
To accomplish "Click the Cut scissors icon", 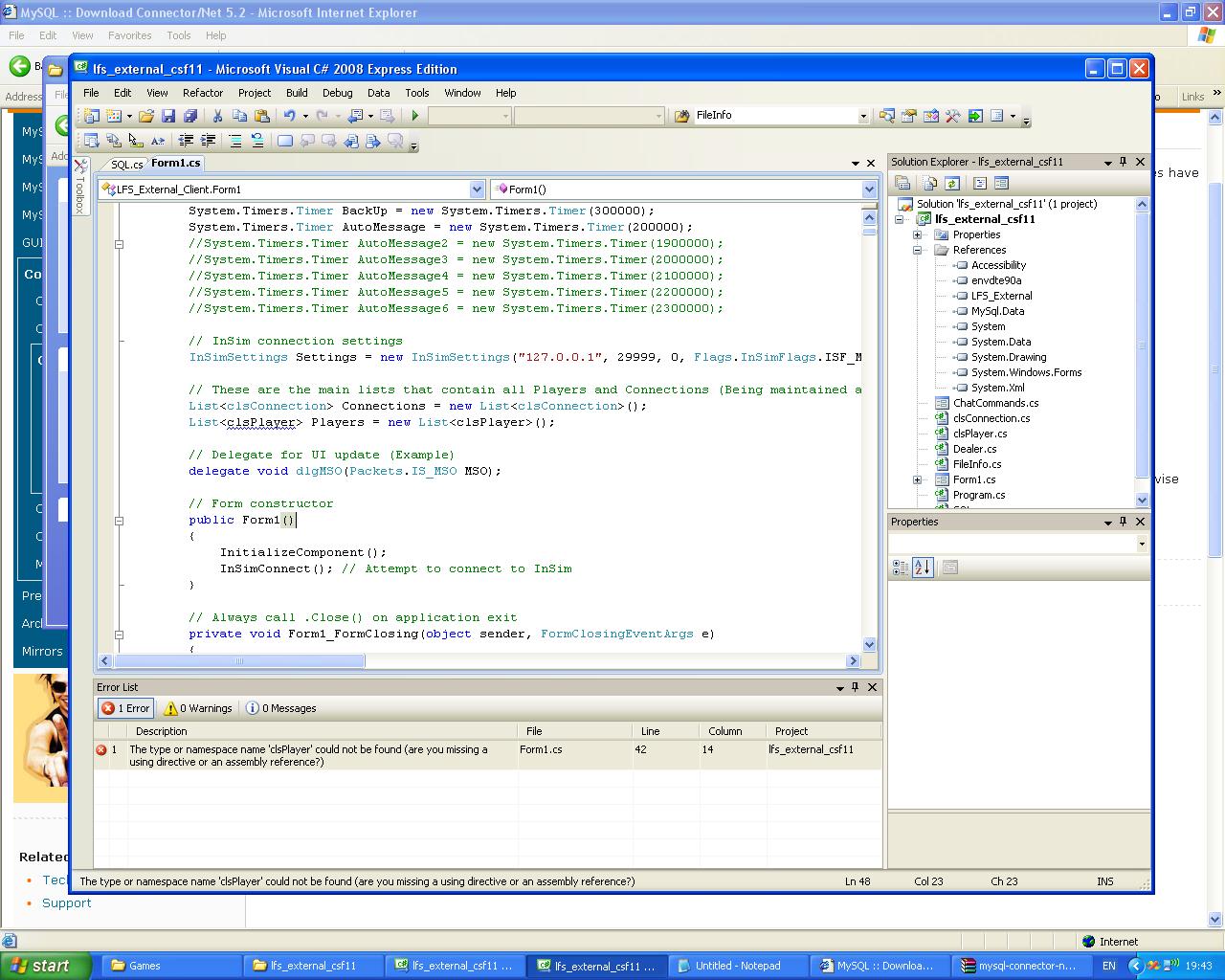I will 217,116.
